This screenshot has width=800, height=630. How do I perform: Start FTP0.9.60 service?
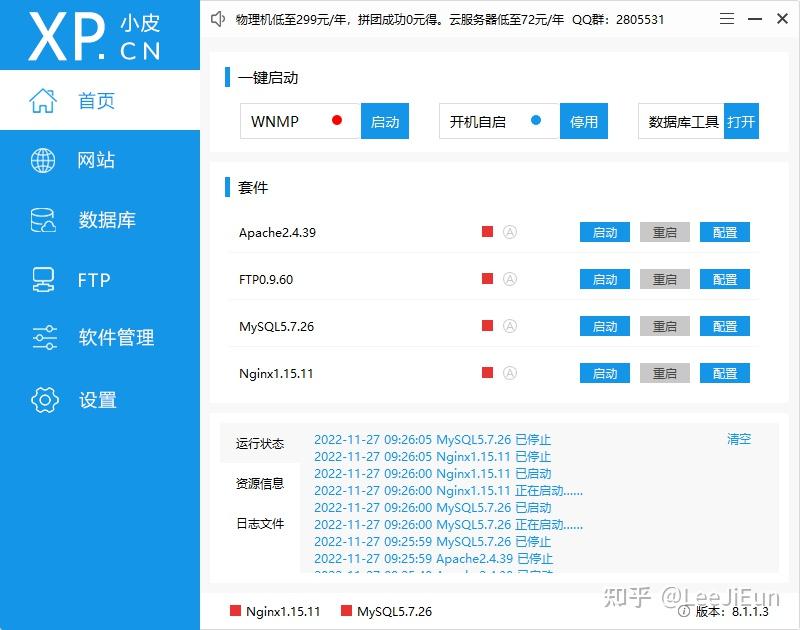click(605, 279)
